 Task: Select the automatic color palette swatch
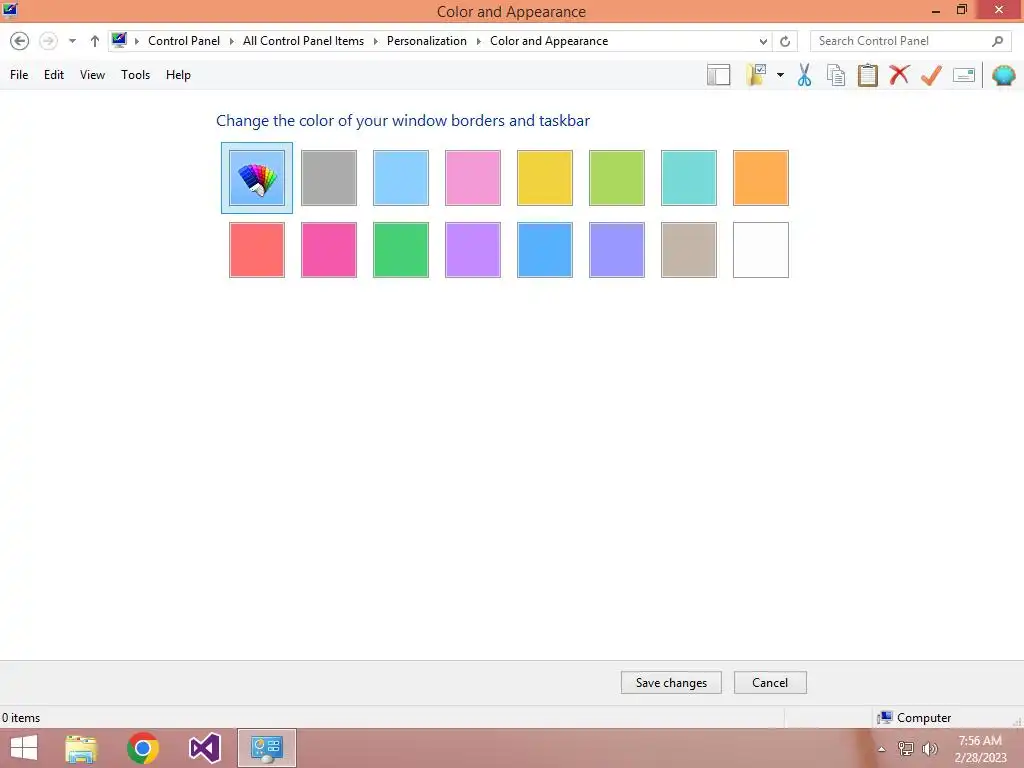(257, 178)
